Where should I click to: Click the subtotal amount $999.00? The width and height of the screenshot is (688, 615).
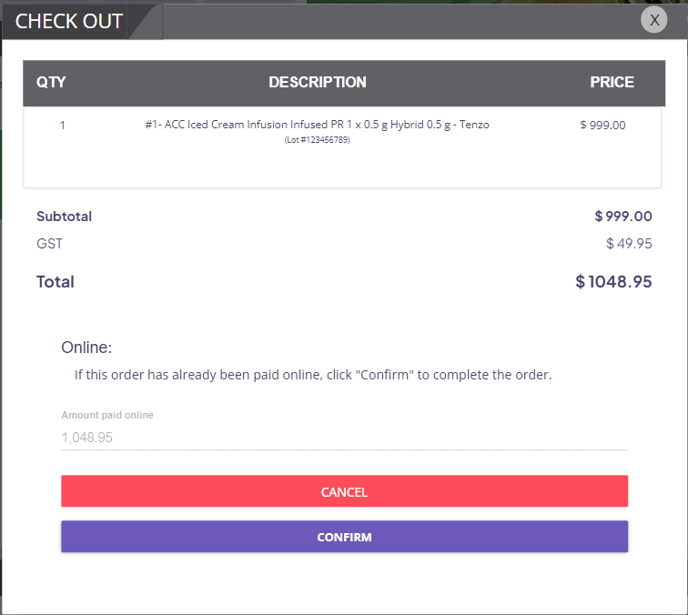[623, 216]
